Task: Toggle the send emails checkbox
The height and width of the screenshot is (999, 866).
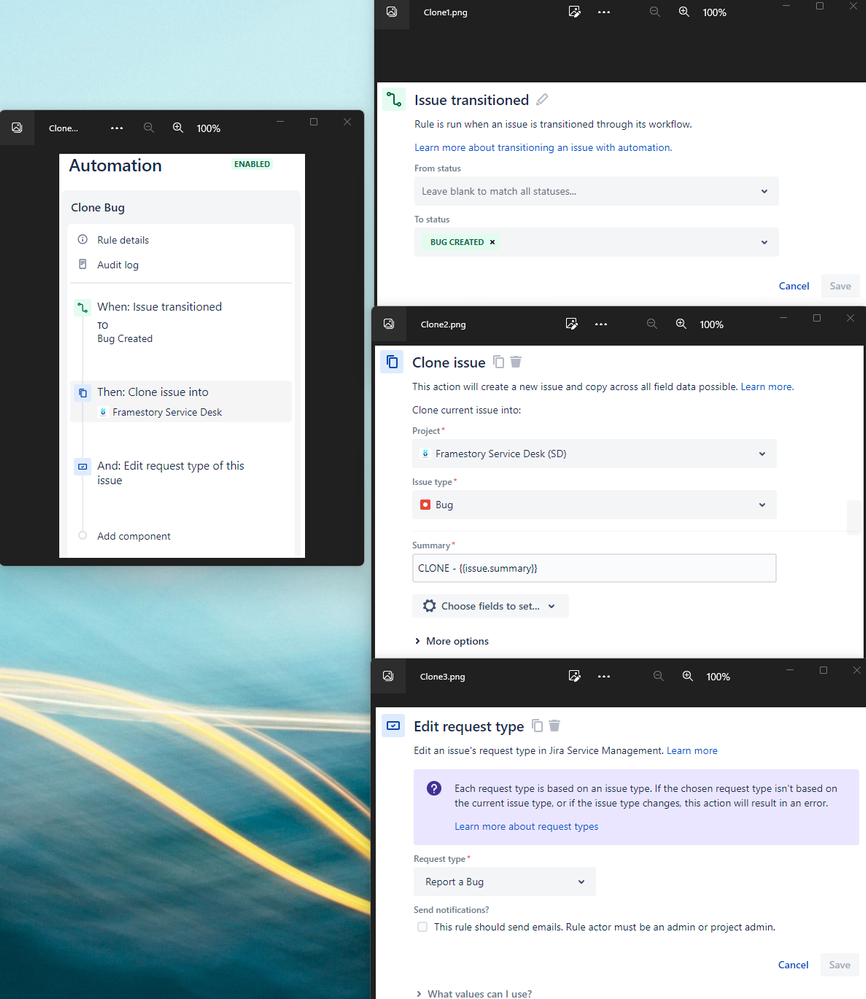Action: tap(422, 927)
